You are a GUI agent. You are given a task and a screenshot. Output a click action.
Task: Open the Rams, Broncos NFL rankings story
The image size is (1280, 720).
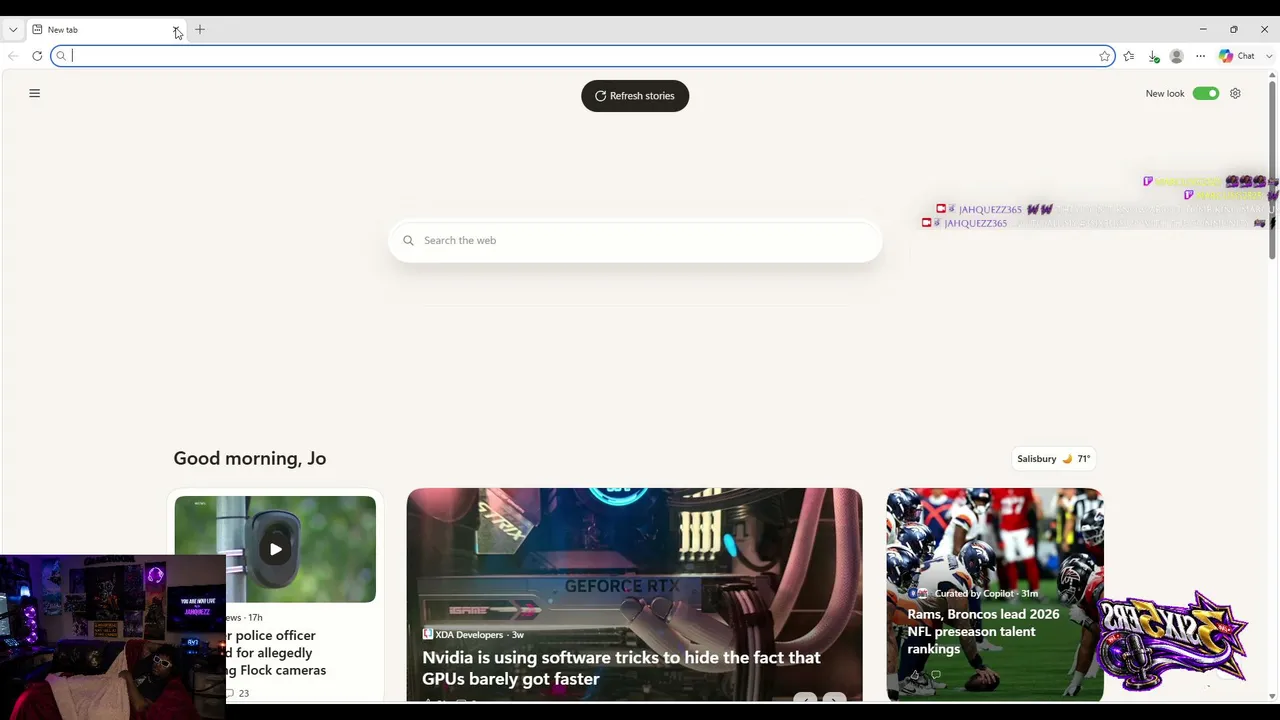click(983, 631)
